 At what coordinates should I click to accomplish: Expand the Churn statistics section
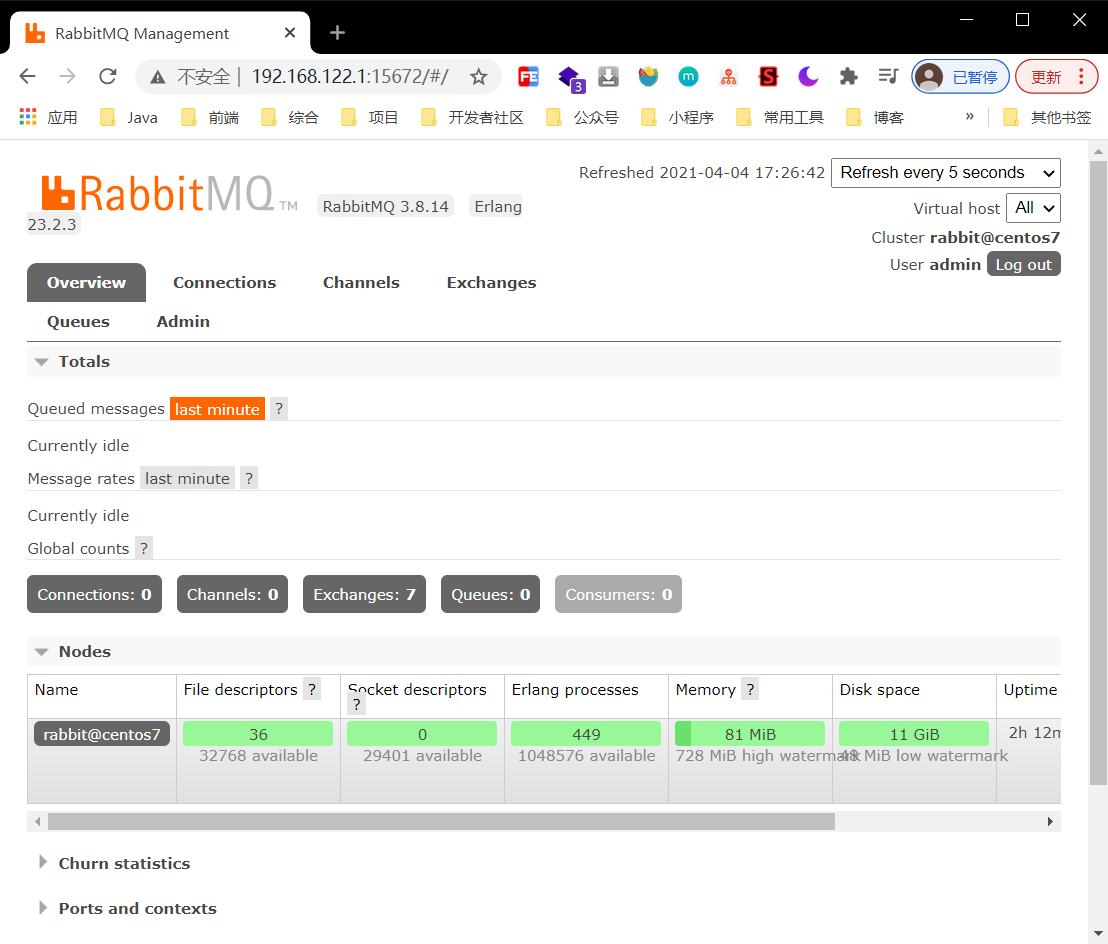click(124, 863)
